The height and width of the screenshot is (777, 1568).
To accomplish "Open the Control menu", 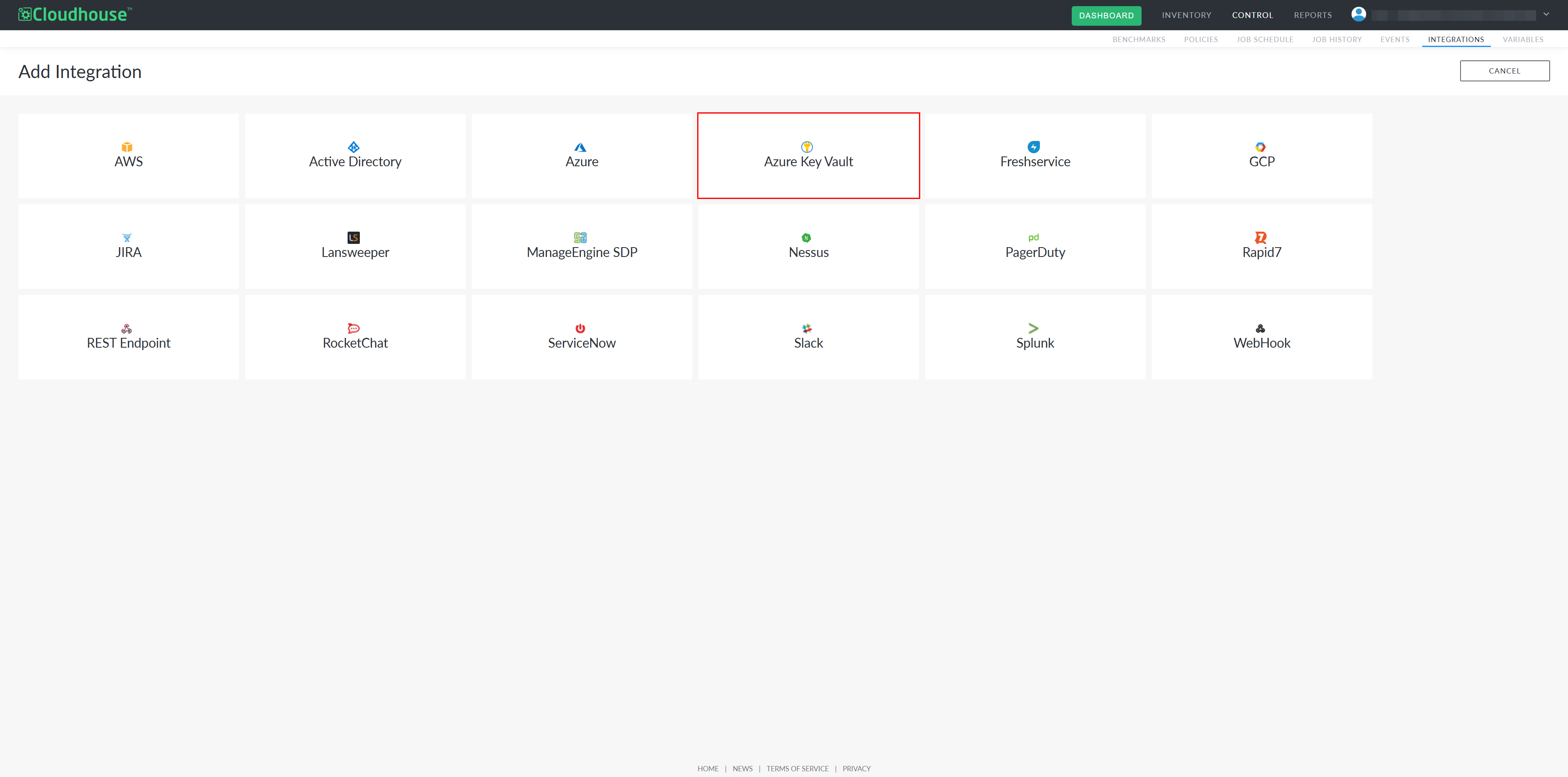I will (x=1252, y=15).
